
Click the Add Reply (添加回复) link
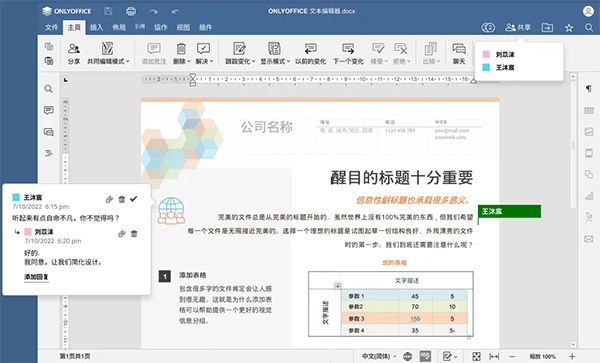(36, 277)
